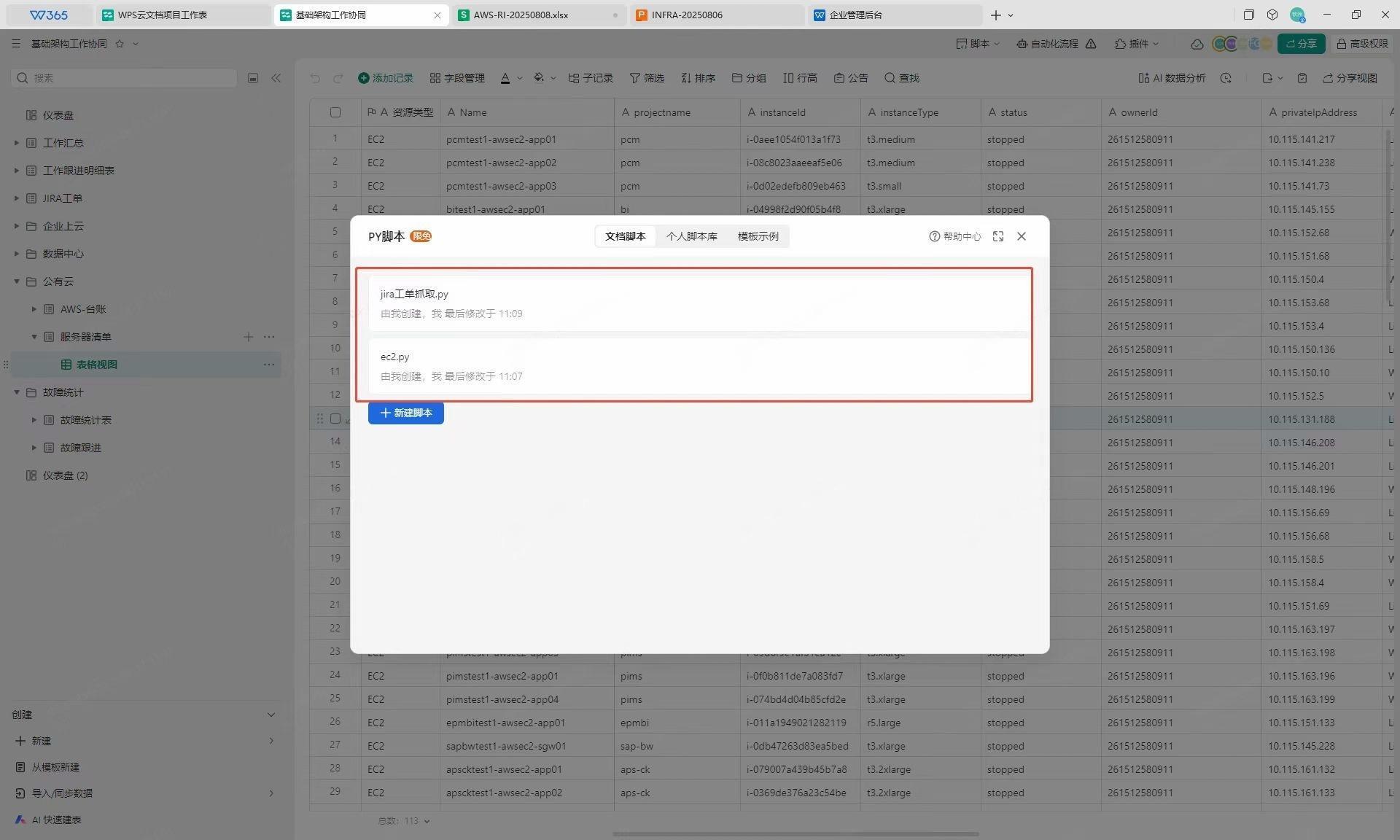1400x840 pixels.
Task: Collapse the 公有云 folder
Action: [17, 281]
